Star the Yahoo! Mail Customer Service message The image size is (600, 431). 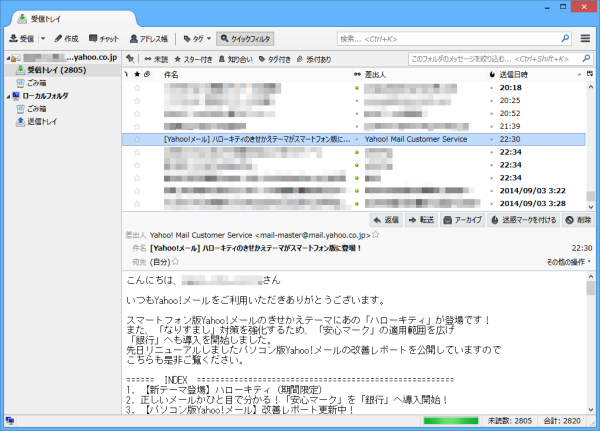(137, 139)
